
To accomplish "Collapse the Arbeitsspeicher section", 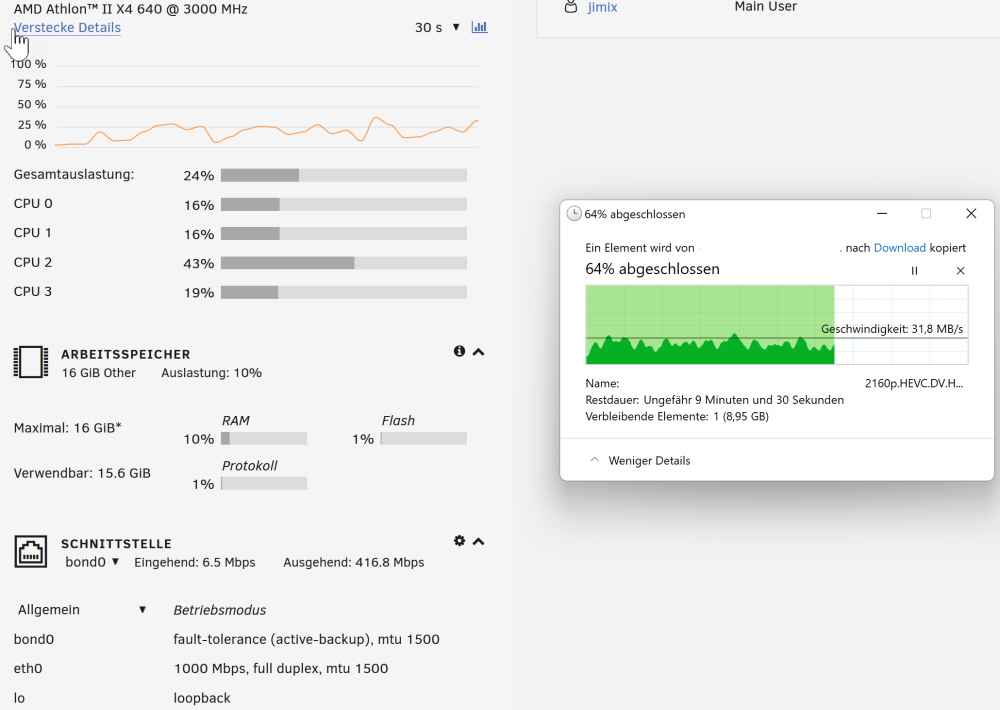I will click(x=478, y=351).
